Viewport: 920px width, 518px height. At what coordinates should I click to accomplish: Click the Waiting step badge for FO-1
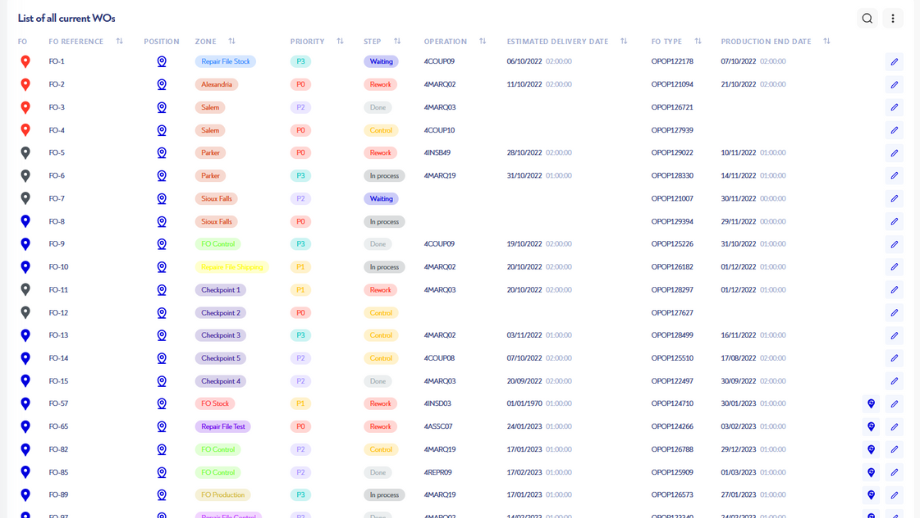coord(381,62)
